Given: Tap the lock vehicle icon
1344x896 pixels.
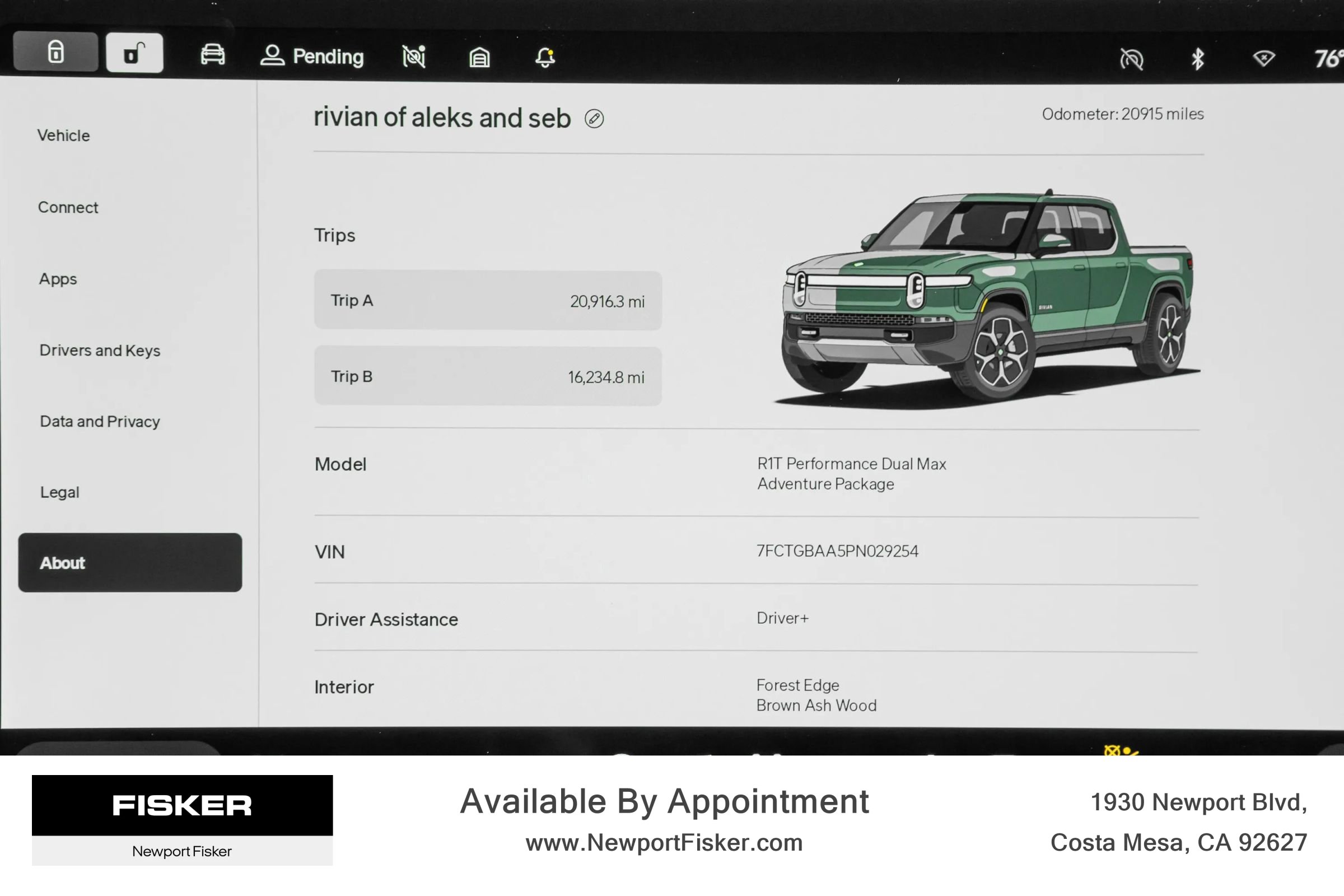Looking at the screenshot, I should (55, 52).
